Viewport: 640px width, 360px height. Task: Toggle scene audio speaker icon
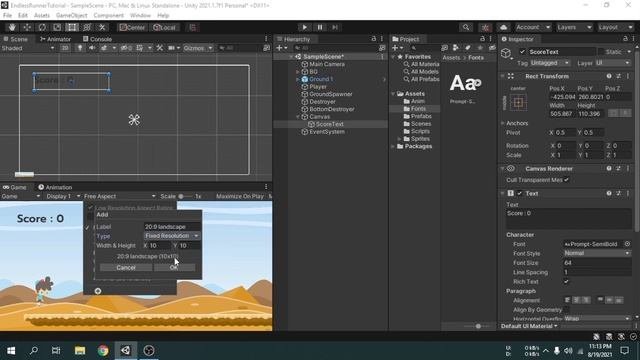92,48
